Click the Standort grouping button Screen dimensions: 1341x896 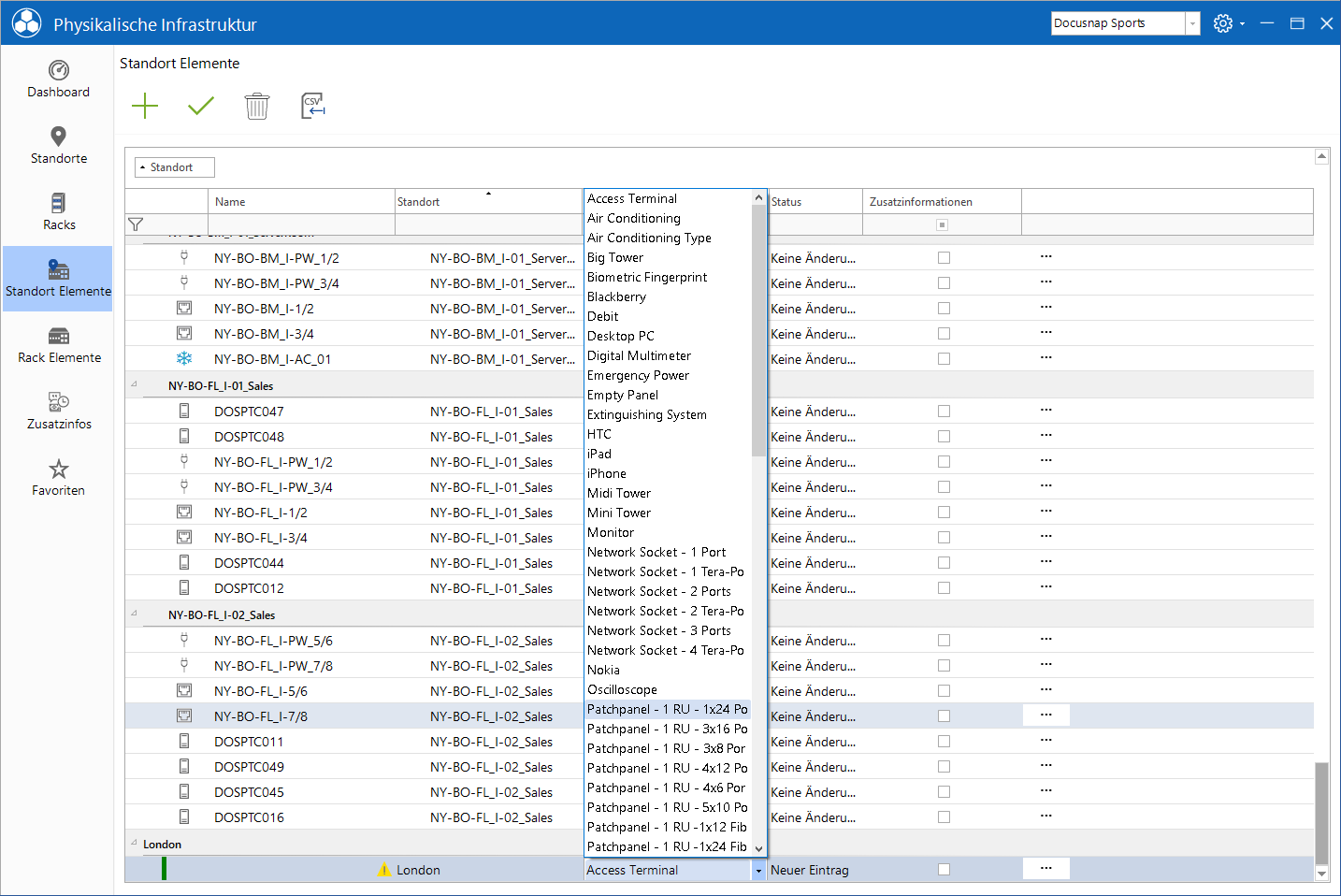point(175,167)
